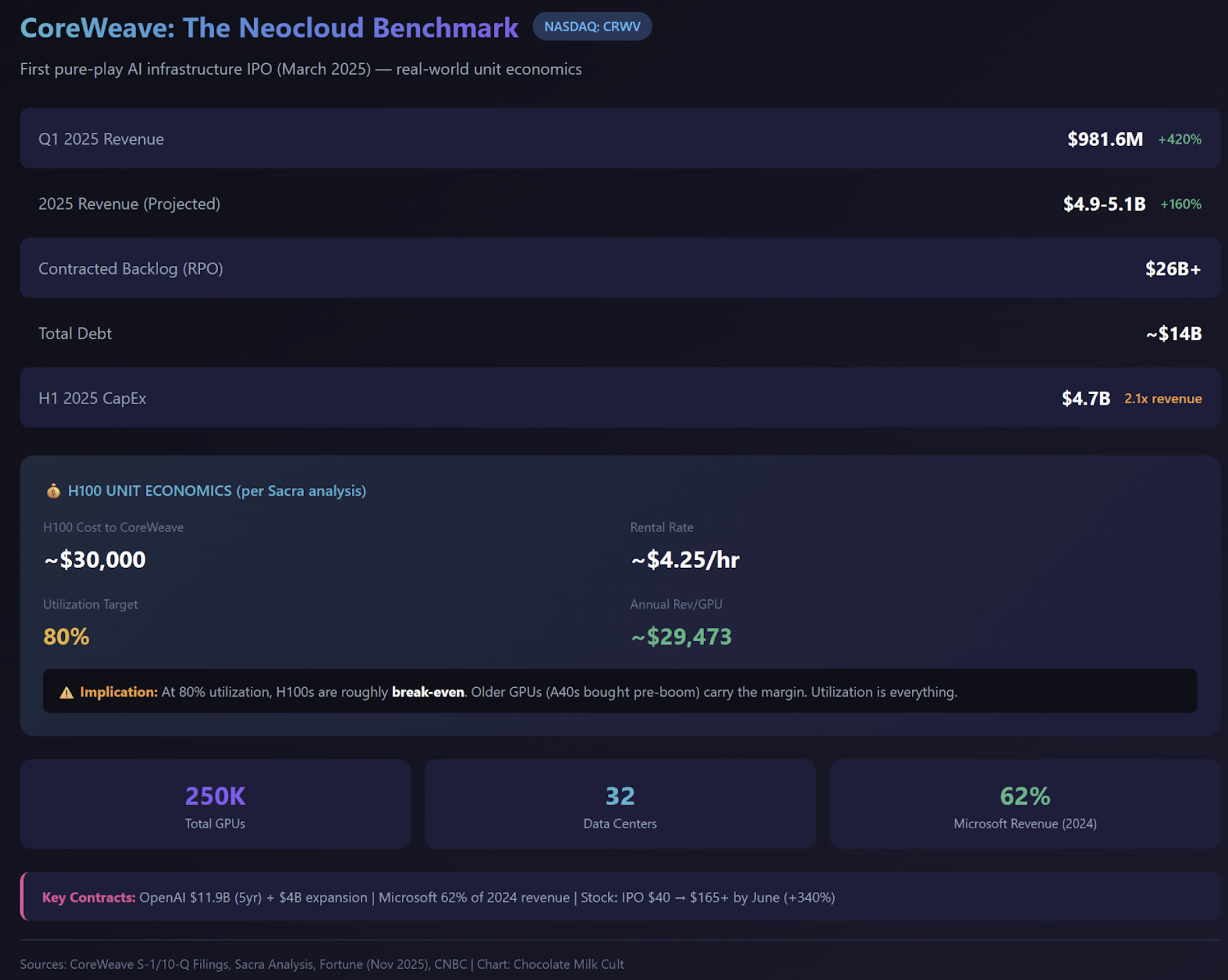1228x980 pixels.
Task: Select the 2025 Revenue (Projected) label
Action: [x=129, y=203]
